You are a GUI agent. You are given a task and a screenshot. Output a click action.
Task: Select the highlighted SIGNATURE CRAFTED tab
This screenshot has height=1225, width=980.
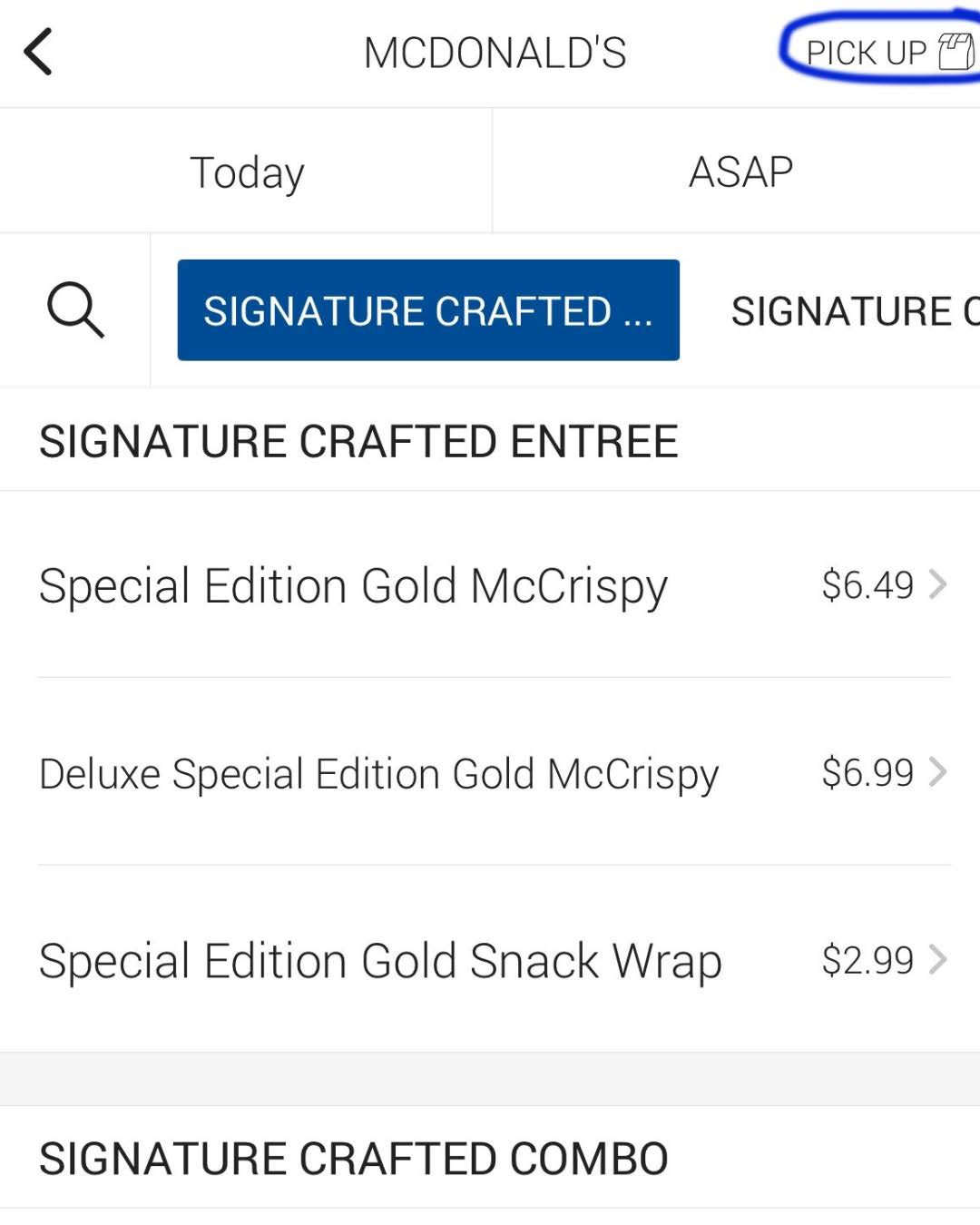pos(428,310)
